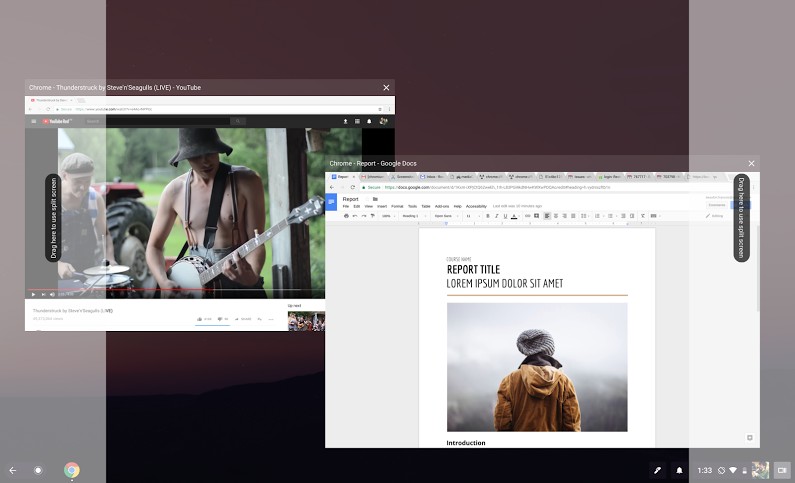Open the Table menu in Docs

tap(426, 206)
